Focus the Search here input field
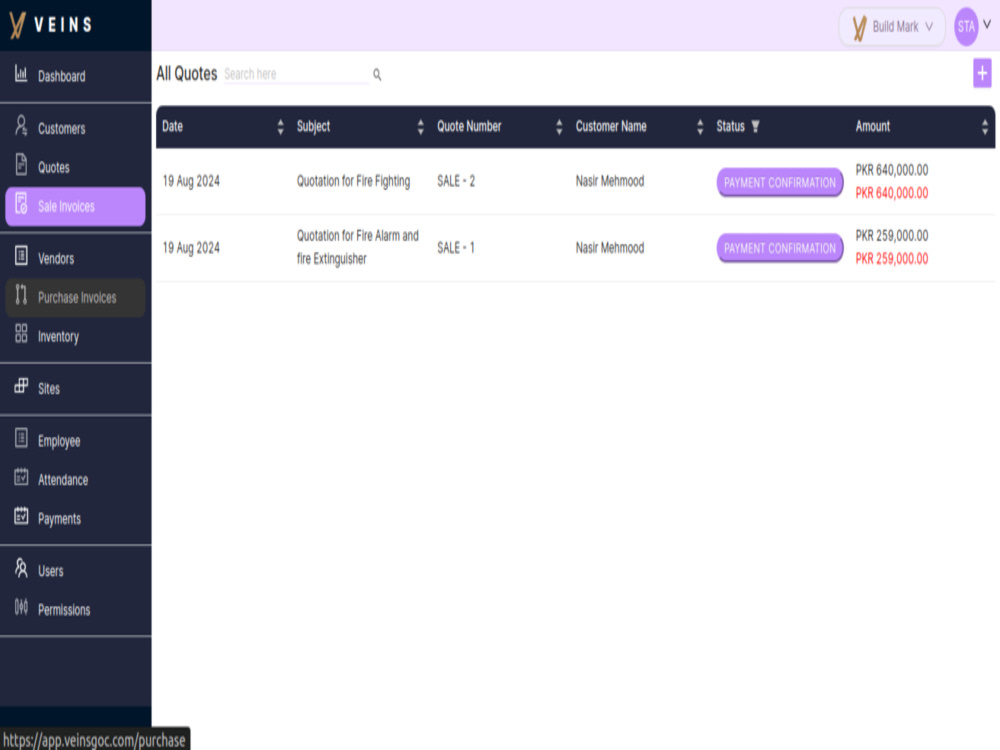The width and height of the screenshot is (1000, 750). 296,74
